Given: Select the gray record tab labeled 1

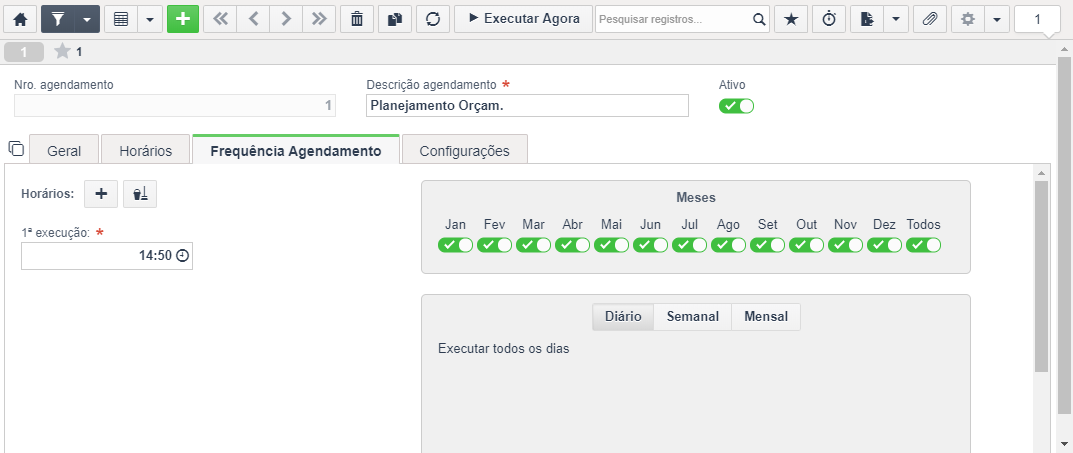Looking at the screenshot, I should [x=24, y=52].
